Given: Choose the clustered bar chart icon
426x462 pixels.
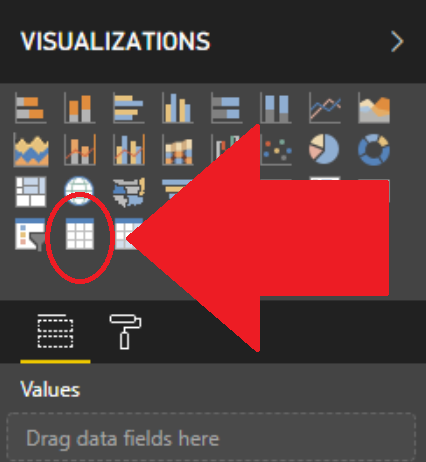Looking at the screenshot, I should (129, 108).
